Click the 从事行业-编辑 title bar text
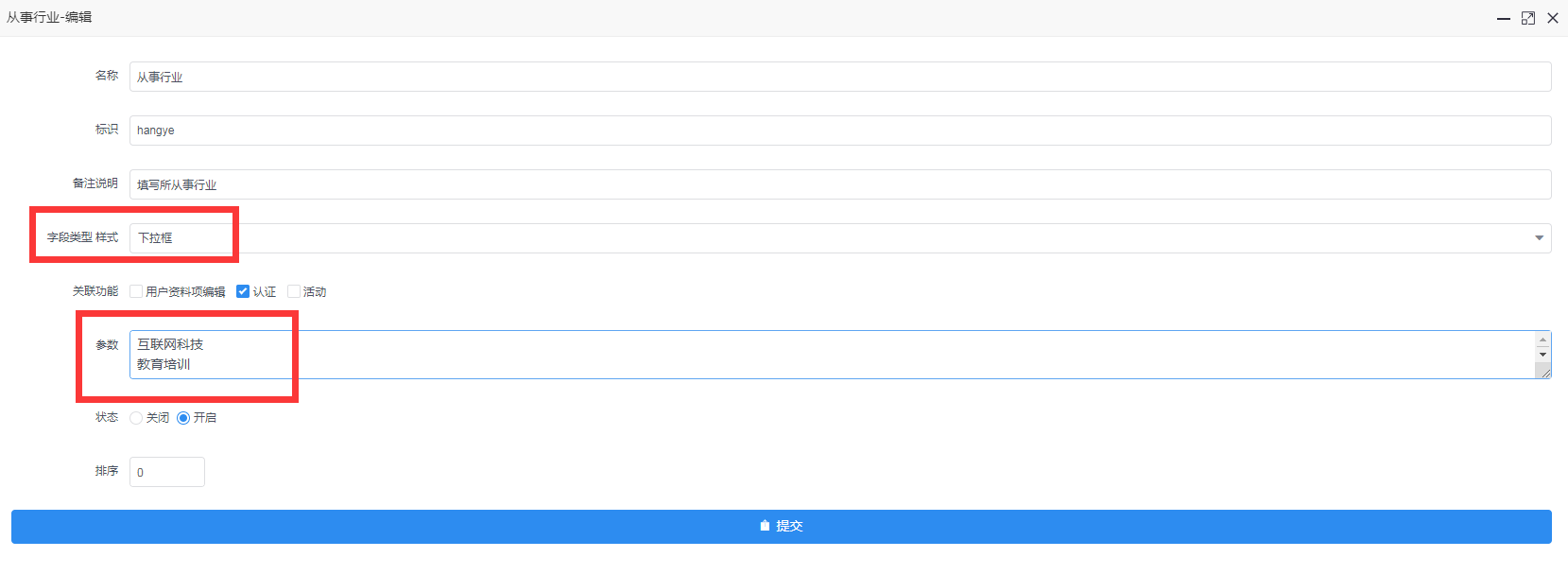The height and width of the screenshot is (575, 1568). point(49,17)
